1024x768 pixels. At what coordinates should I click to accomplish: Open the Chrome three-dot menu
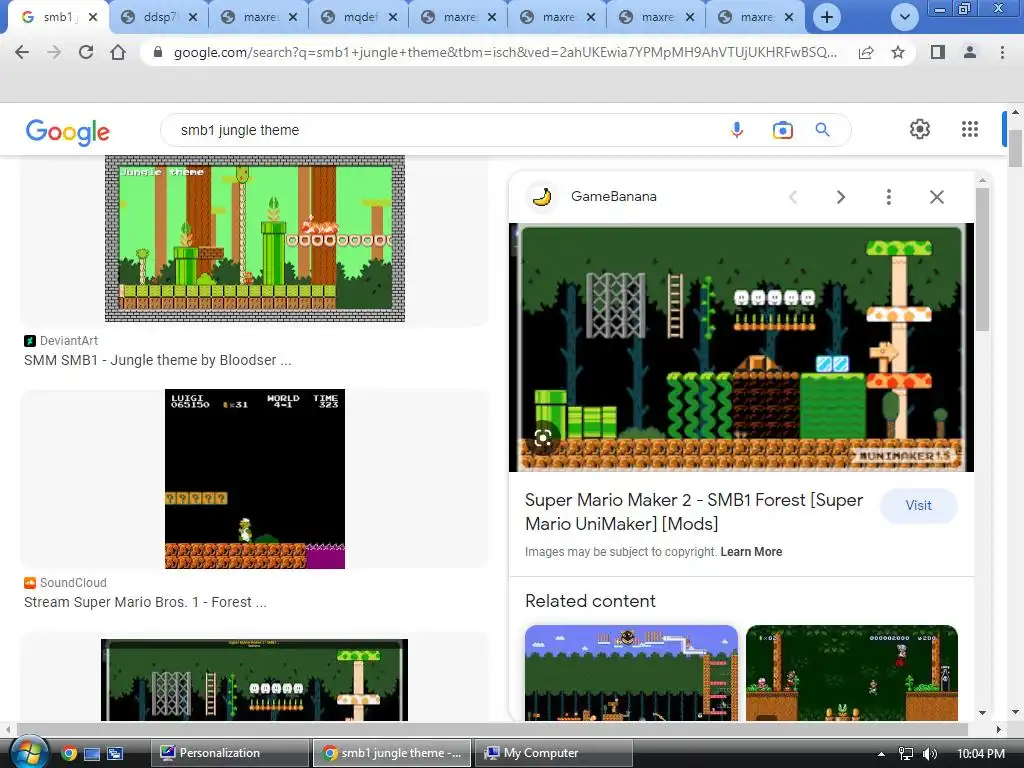(1002, 52)
